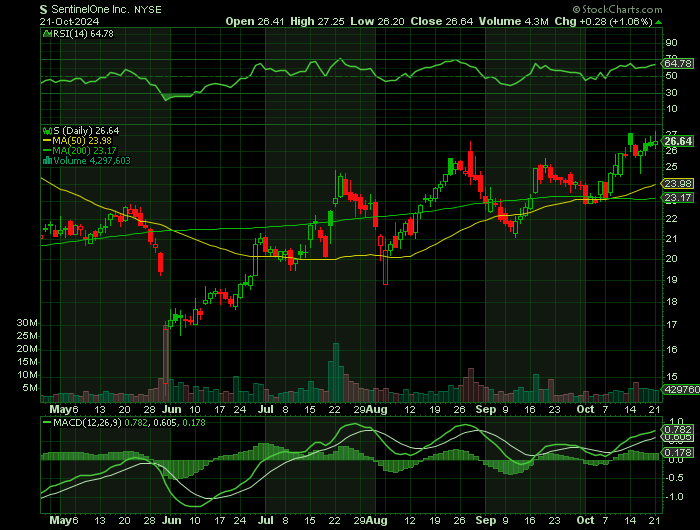Click the price axis label '16'

point(671,350)
